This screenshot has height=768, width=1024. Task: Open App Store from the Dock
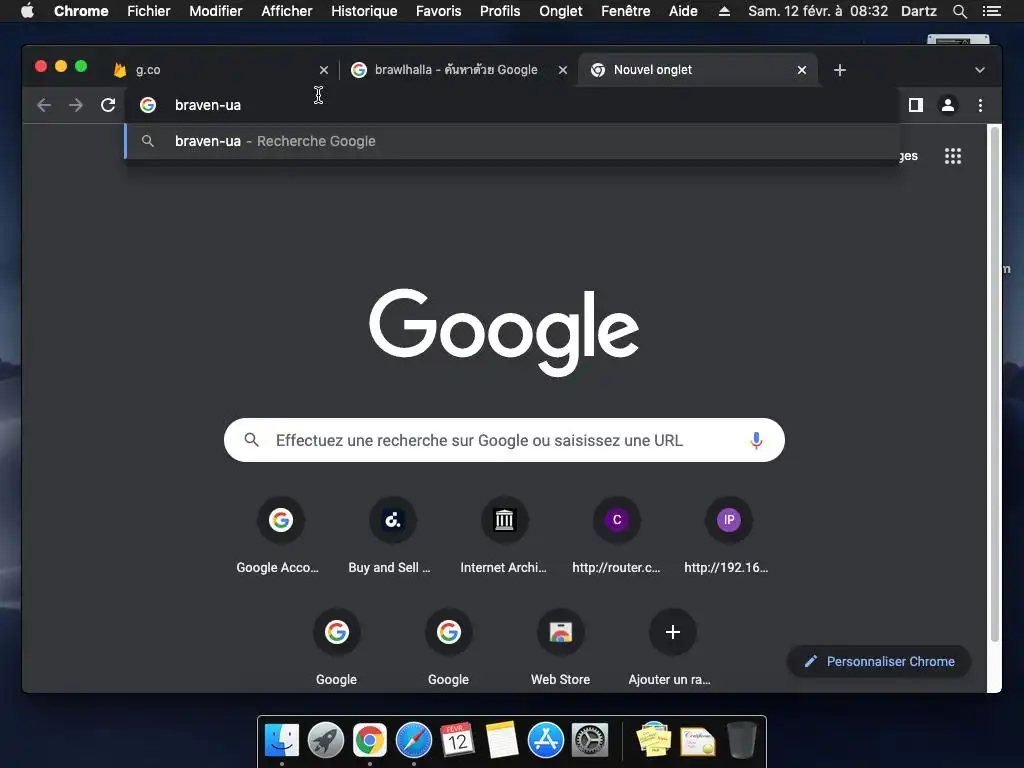(545, 741)
